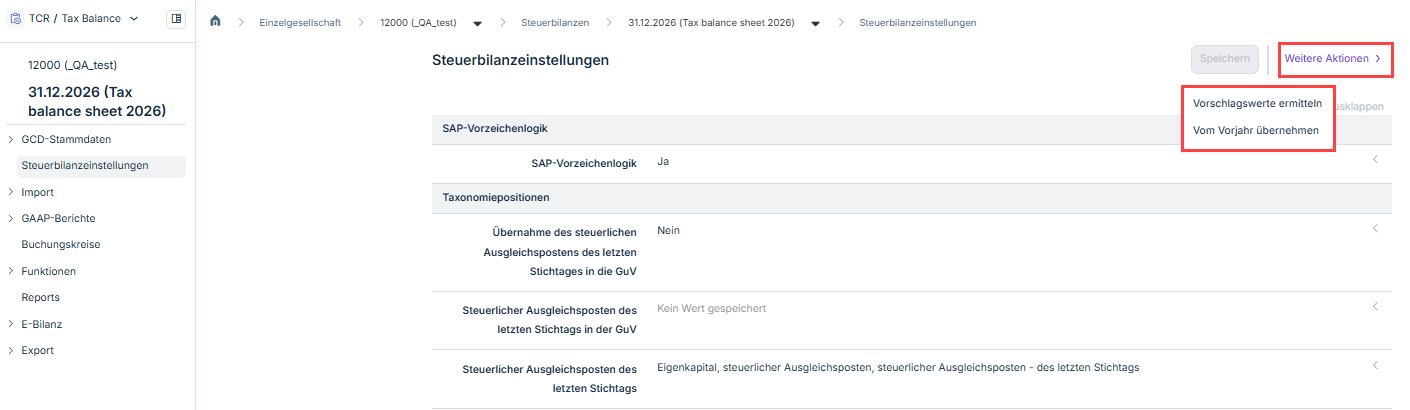Click the GAAP-Berichte label
Viewport: 1410px width, 410px height.
click(58, 218)
